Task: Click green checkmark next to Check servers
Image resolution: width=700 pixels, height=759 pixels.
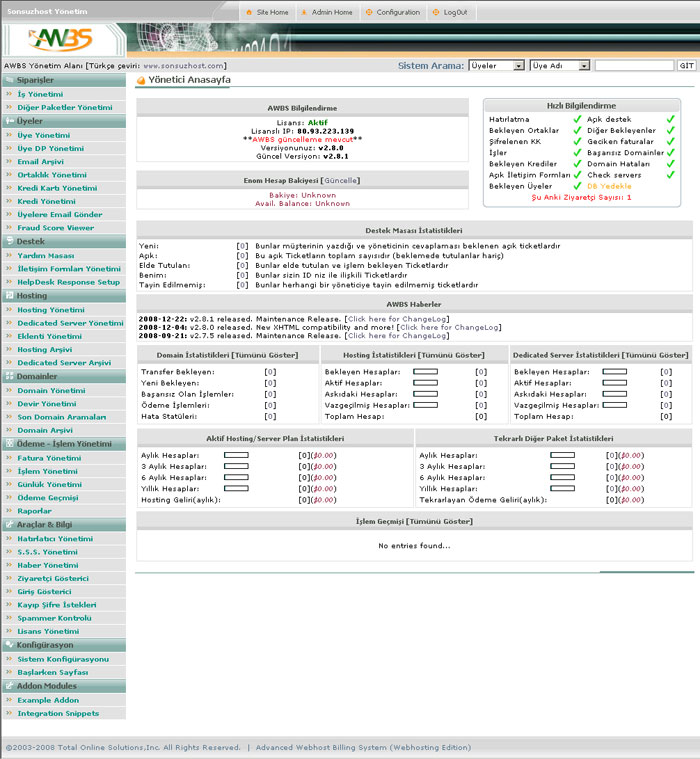Action: point(670,175)
